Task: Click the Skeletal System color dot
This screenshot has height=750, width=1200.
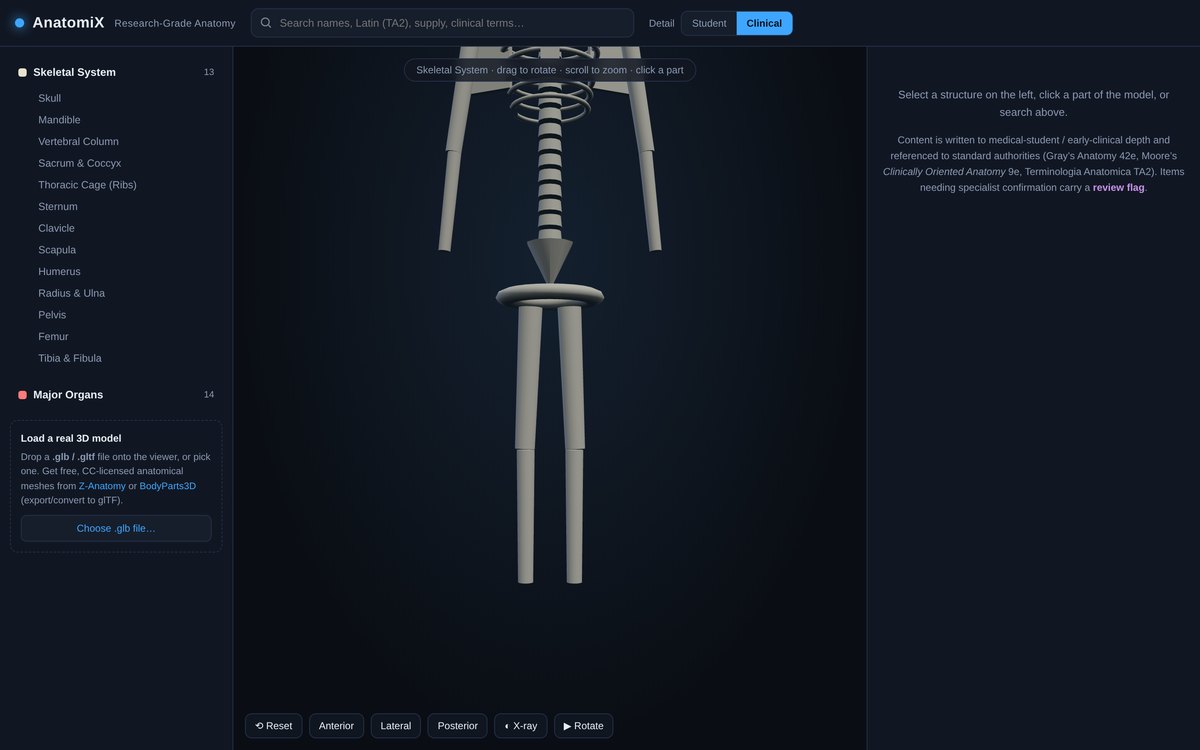Action: tap(23, 72)
